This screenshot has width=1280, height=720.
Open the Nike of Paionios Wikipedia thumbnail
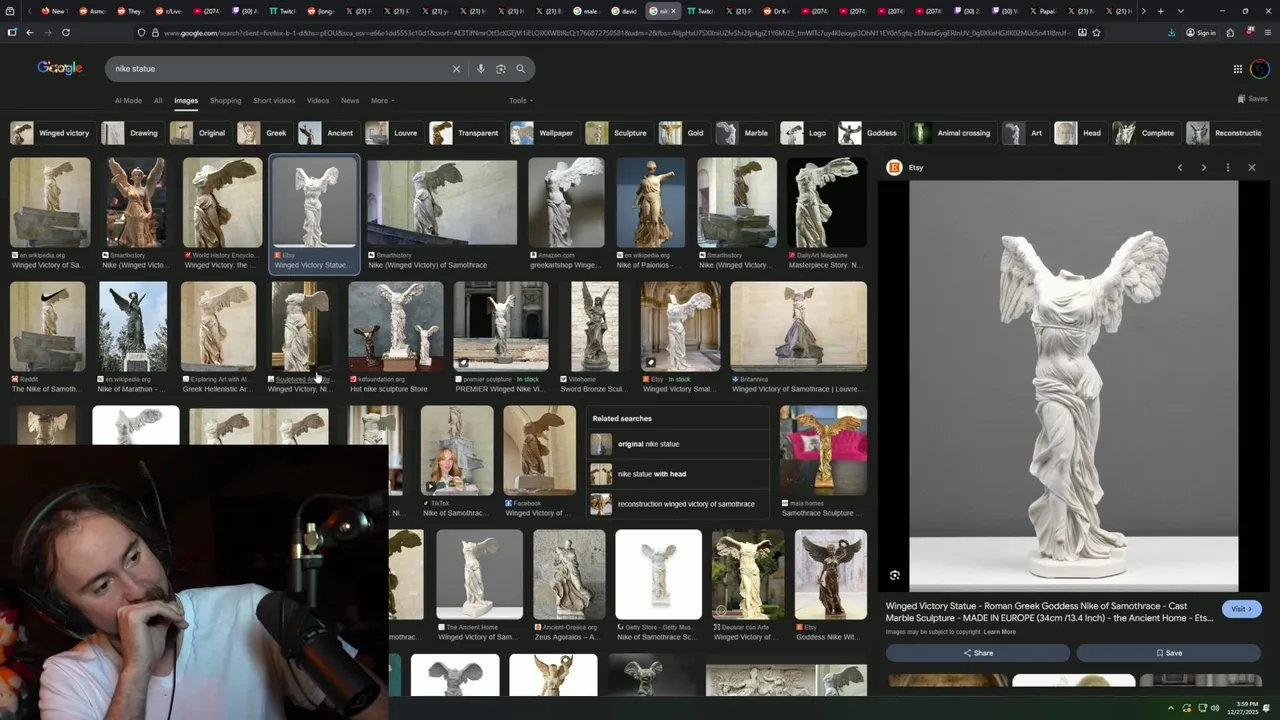tap(651, 203)
